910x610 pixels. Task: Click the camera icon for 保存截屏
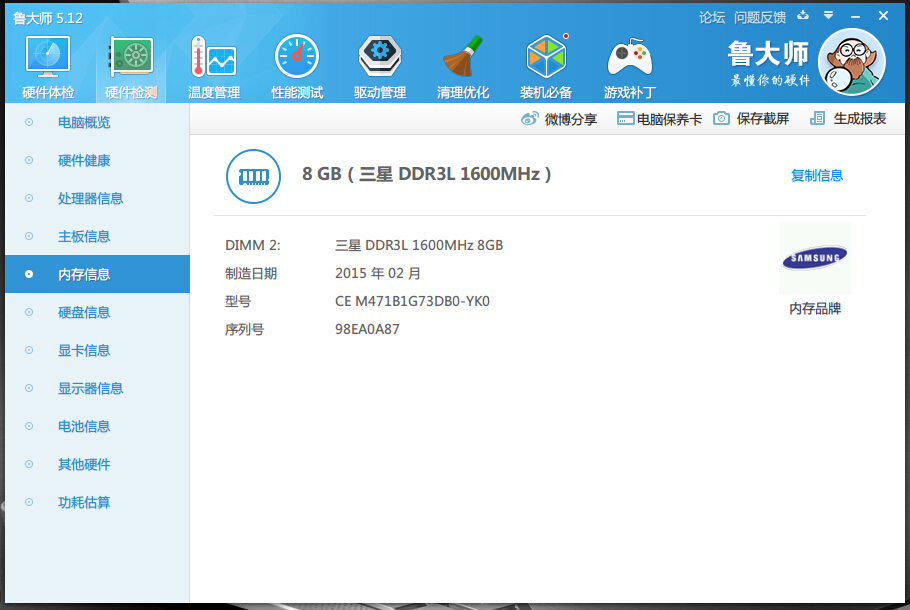pos(721,118)
